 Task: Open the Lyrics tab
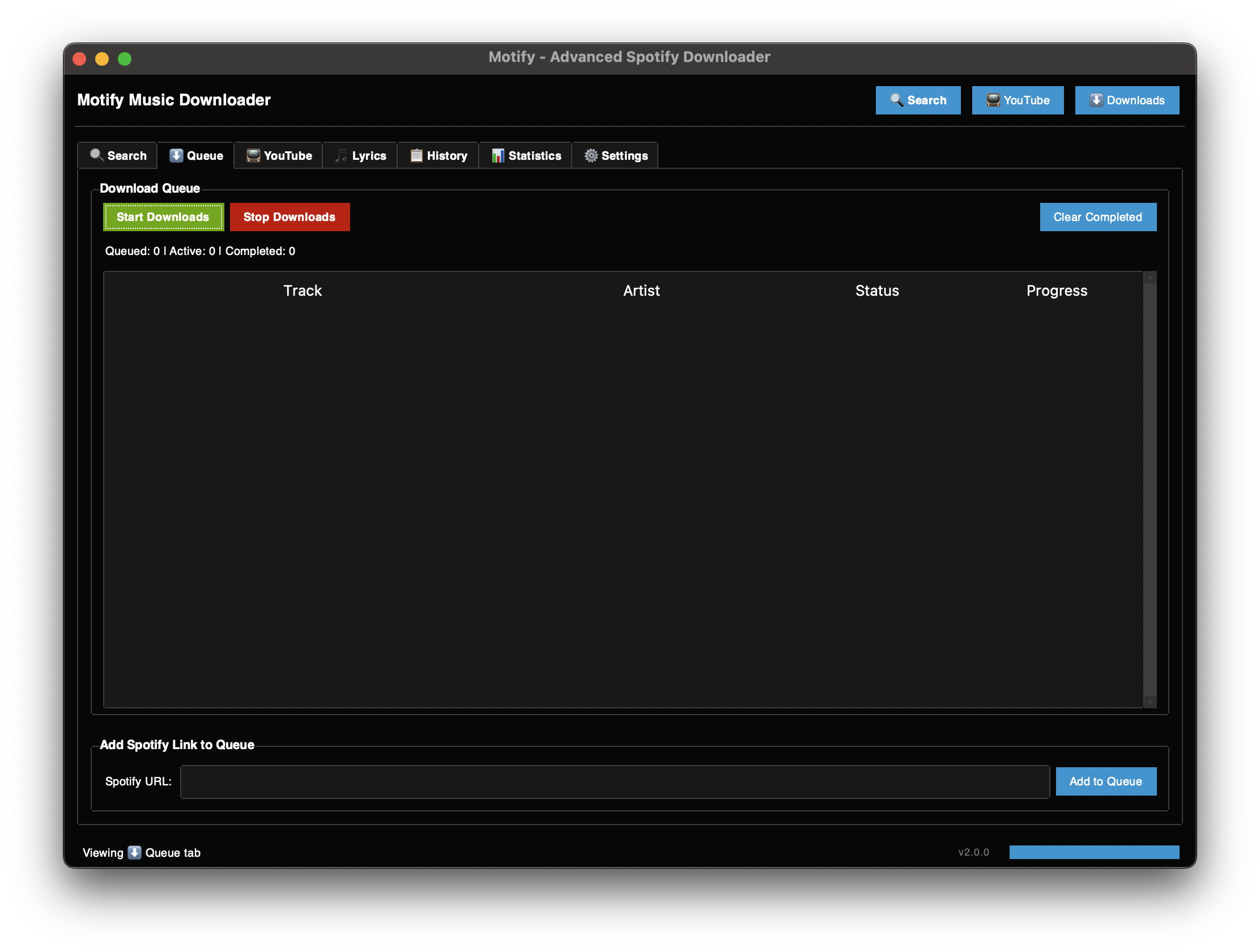pos(360,155)
